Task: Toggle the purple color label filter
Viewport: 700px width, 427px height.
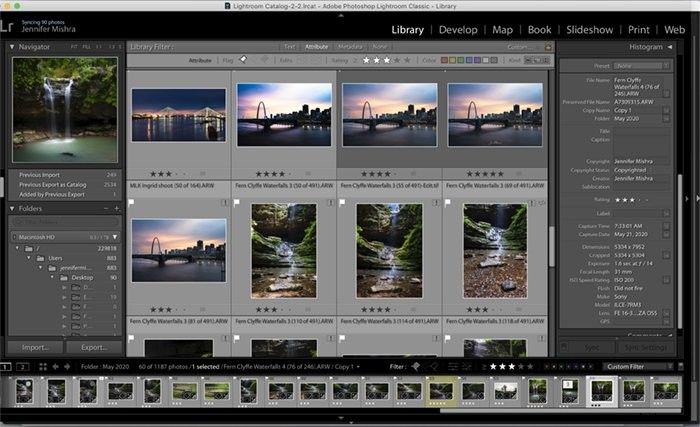Action: point(477,60)
